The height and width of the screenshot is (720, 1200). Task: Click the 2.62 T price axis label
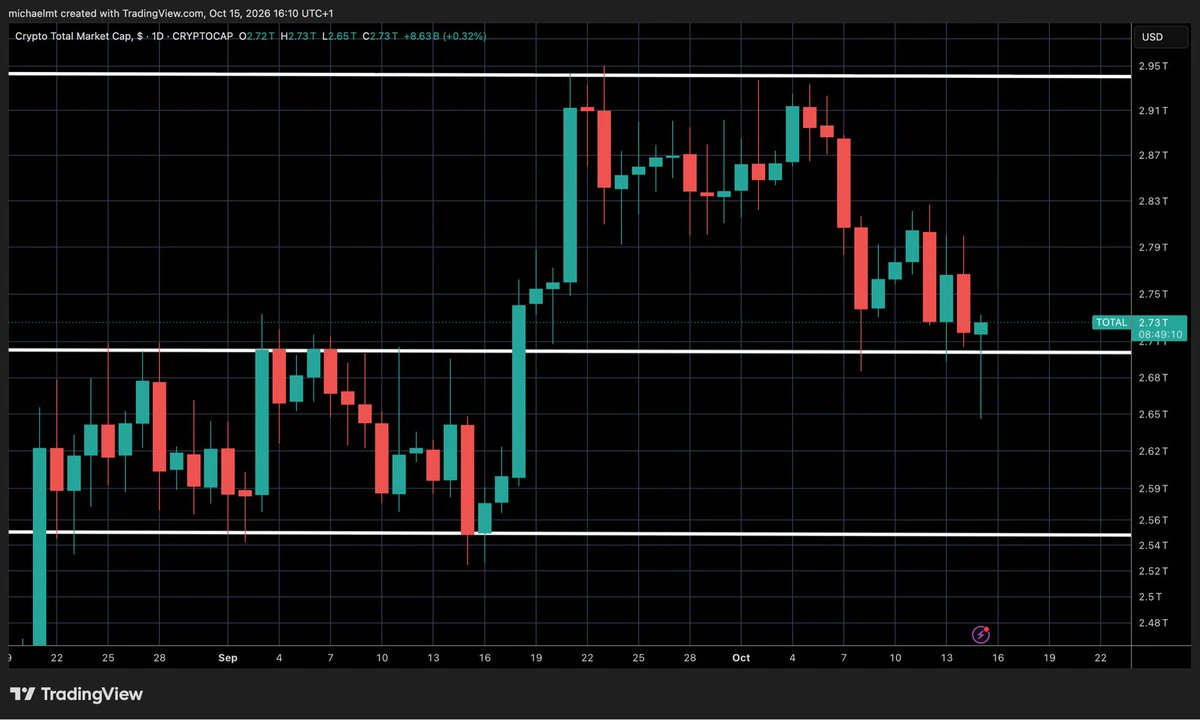coord(1154,451)
